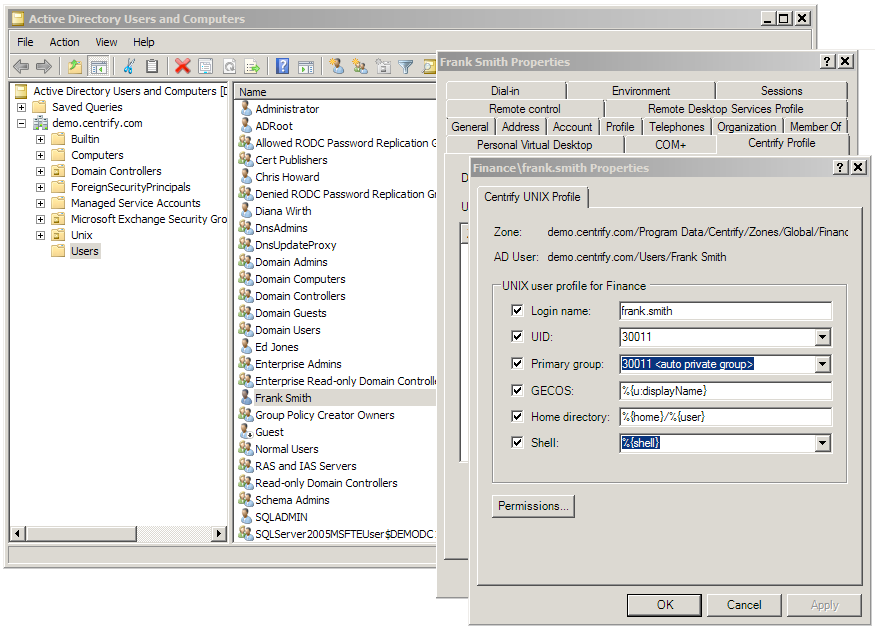Uncheck the GECOS checkbox
875x628 pixels.
coord(517,390)
